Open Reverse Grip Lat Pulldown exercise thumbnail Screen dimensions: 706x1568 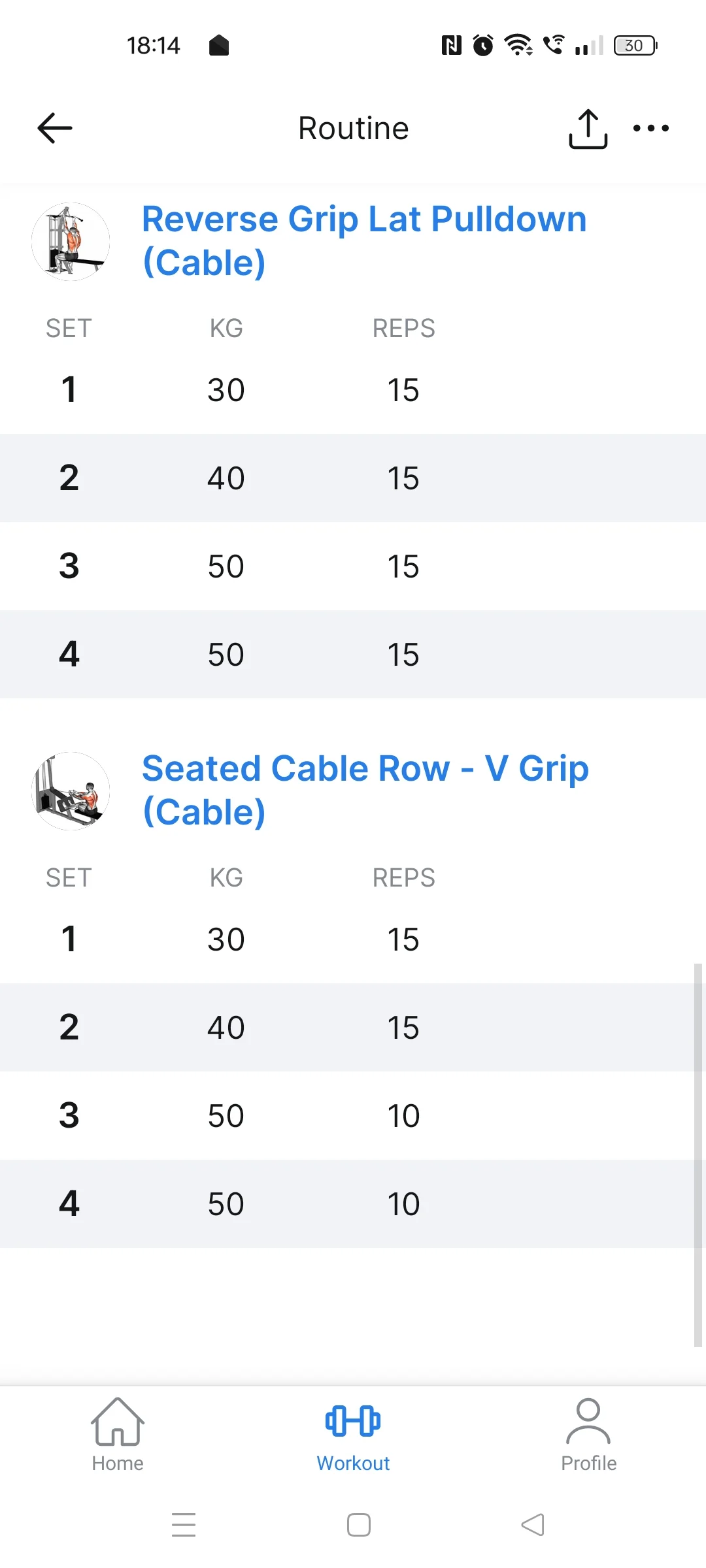71,242
